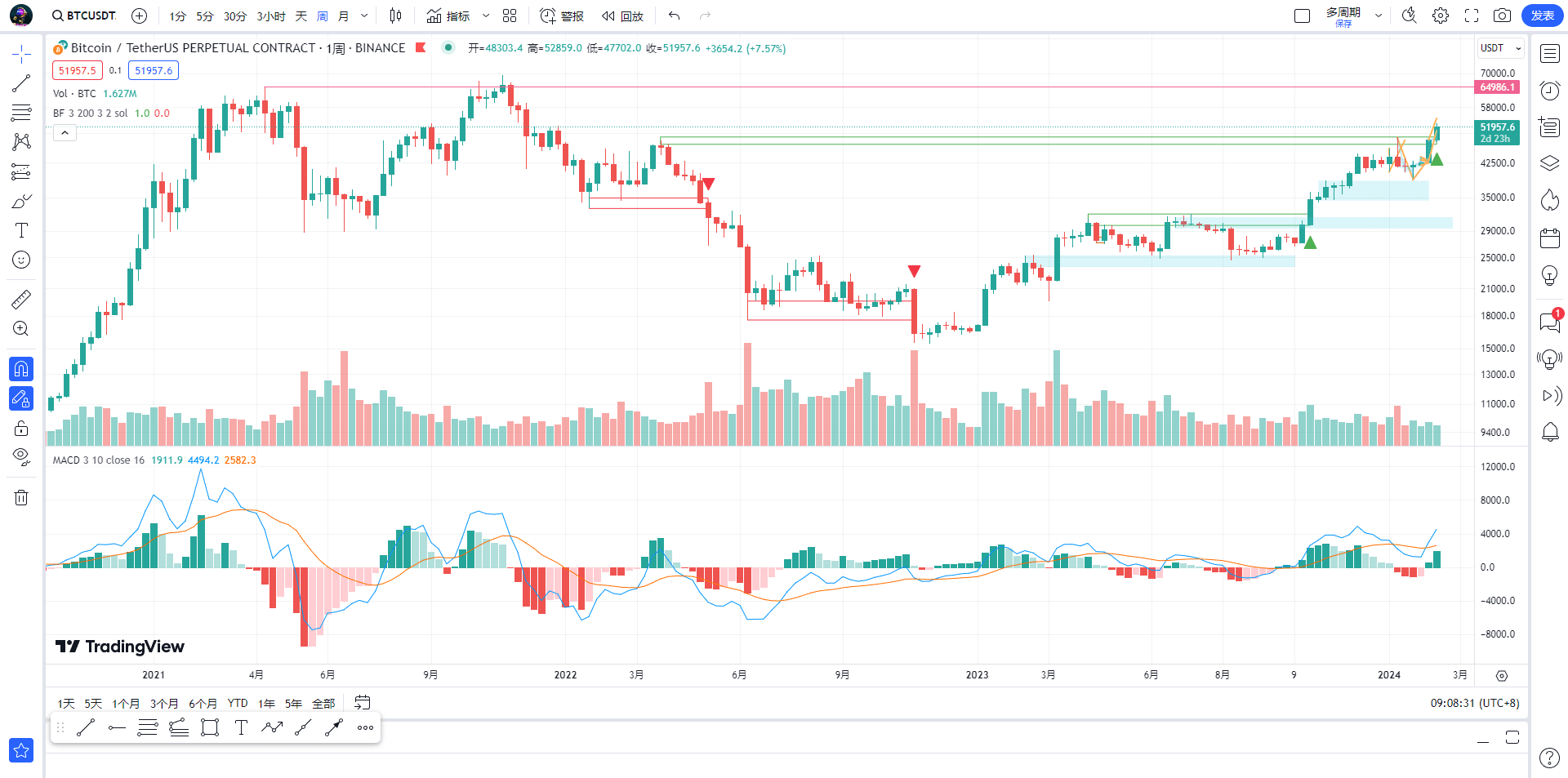Select the 月 monthly timeframe
1568x778 pixels.
[344, 16]
